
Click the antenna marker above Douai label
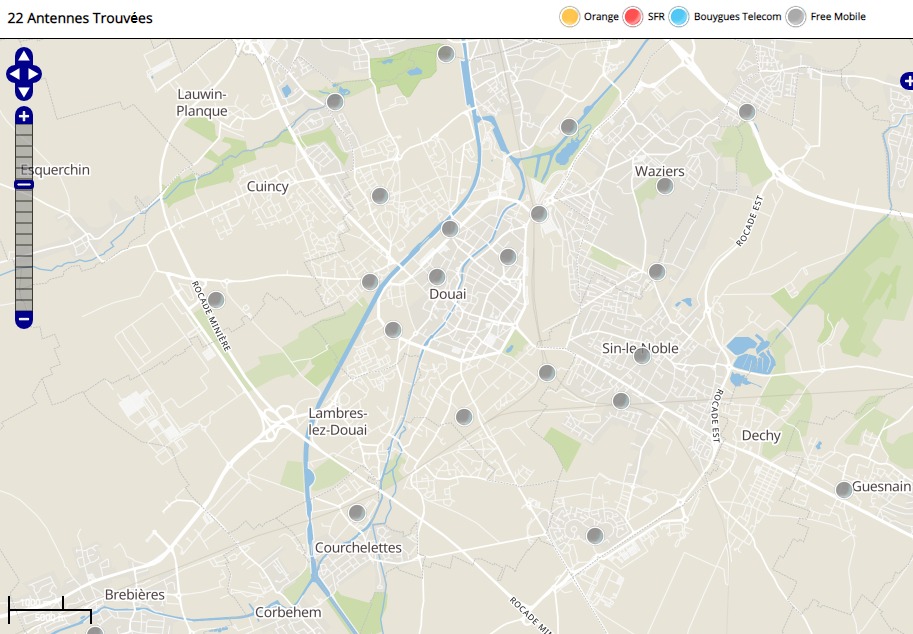(x=436, y=277)
